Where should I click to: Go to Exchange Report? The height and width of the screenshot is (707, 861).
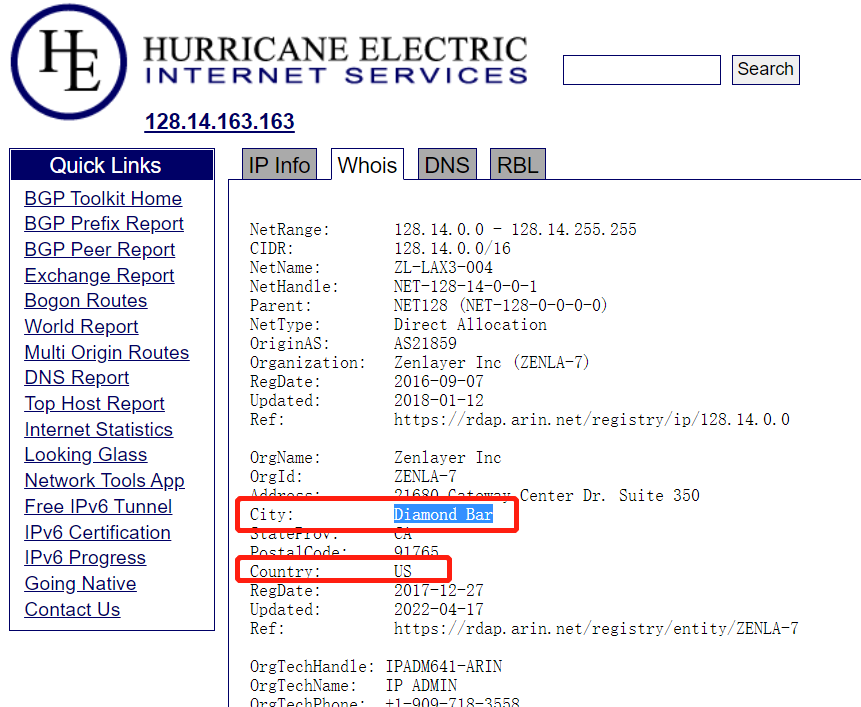99,275
